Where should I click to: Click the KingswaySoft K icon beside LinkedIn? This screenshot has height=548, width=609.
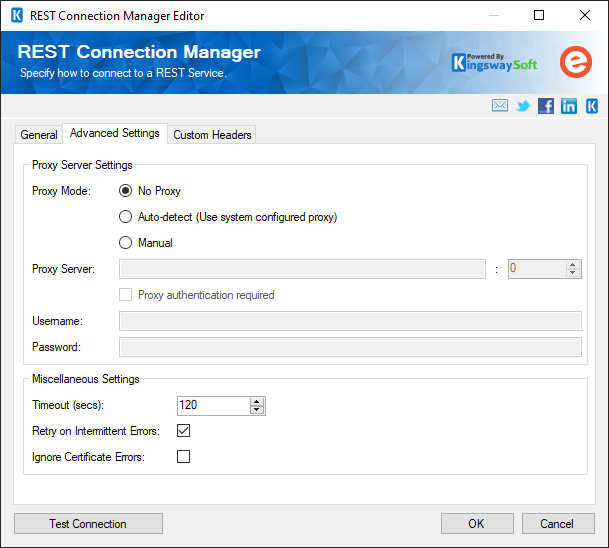click(x=592, y=106)
